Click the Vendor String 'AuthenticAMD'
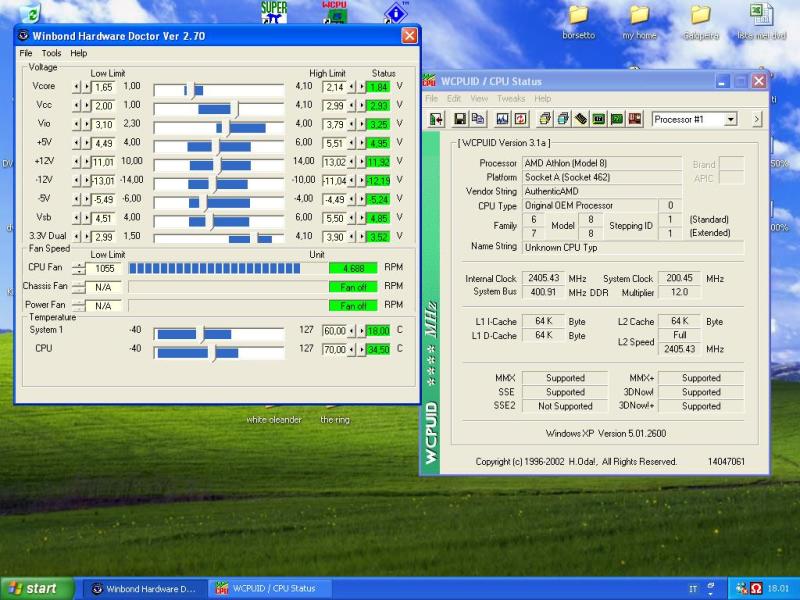 (602, 191)
